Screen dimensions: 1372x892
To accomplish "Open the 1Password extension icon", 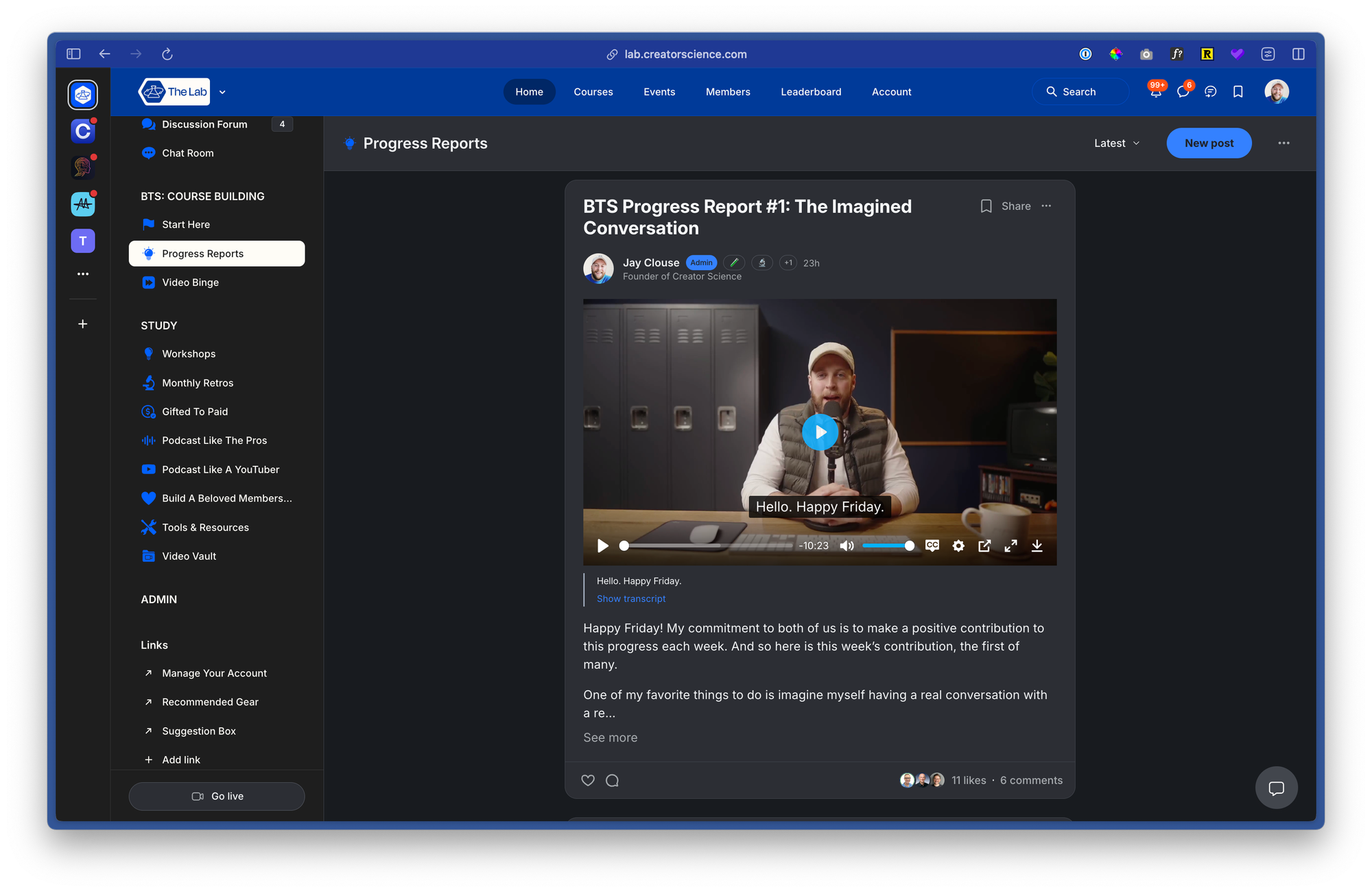I will [x=1085, y=54].
